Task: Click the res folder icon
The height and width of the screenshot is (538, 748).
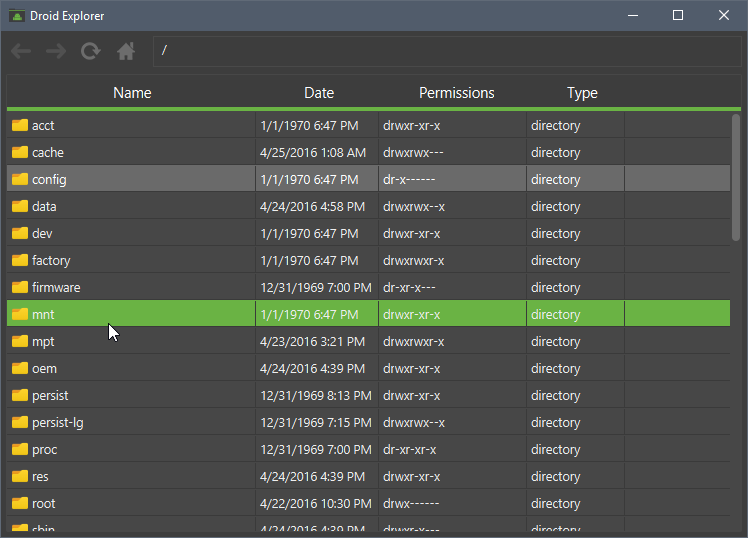Action: point(20,476)
